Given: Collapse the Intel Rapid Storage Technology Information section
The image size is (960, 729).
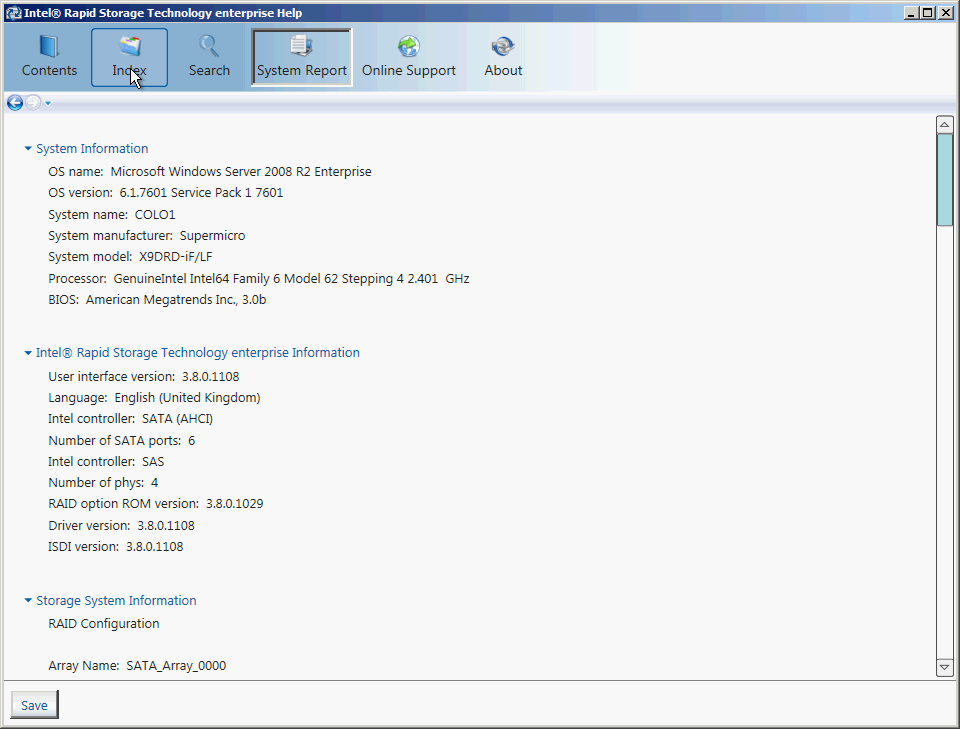Looking at the screenshot, I should (28, 353).
